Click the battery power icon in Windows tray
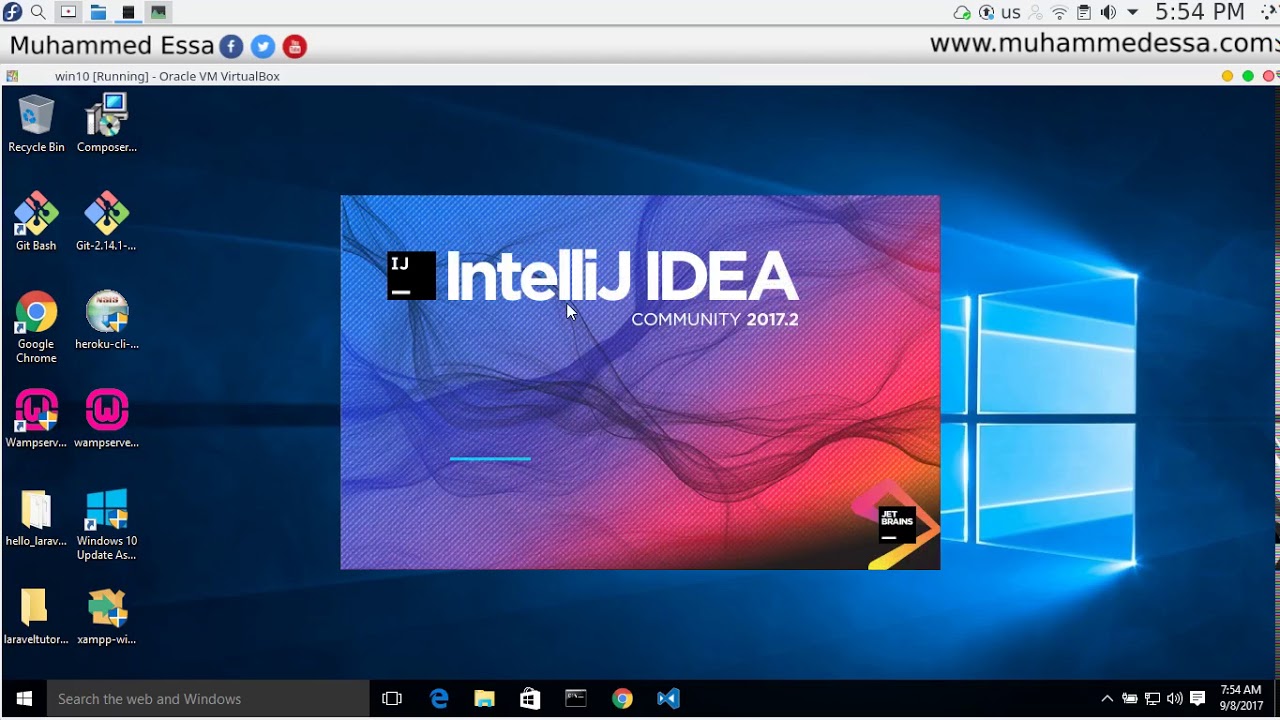The image size is (1280, 720). 1130,699
